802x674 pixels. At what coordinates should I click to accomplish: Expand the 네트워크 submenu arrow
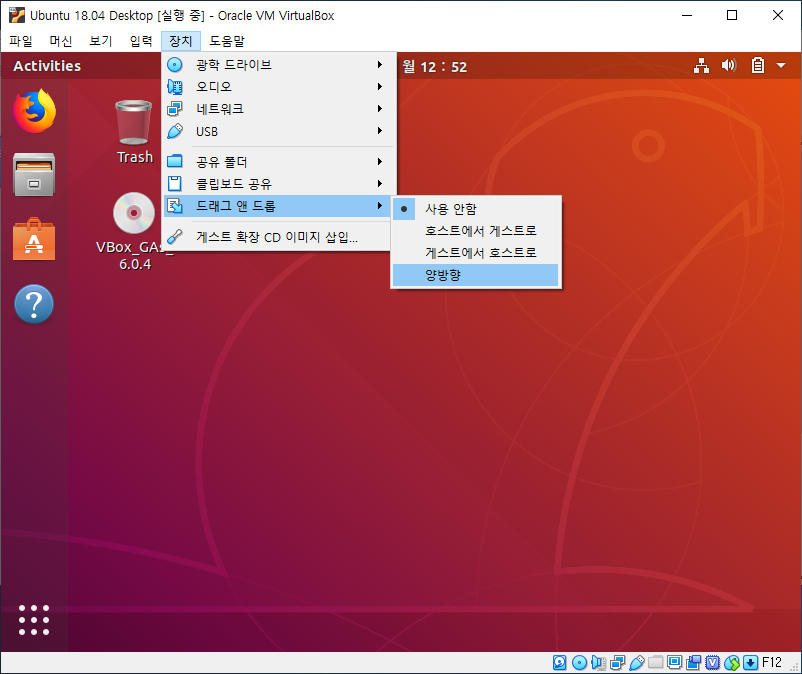(380, 108)
